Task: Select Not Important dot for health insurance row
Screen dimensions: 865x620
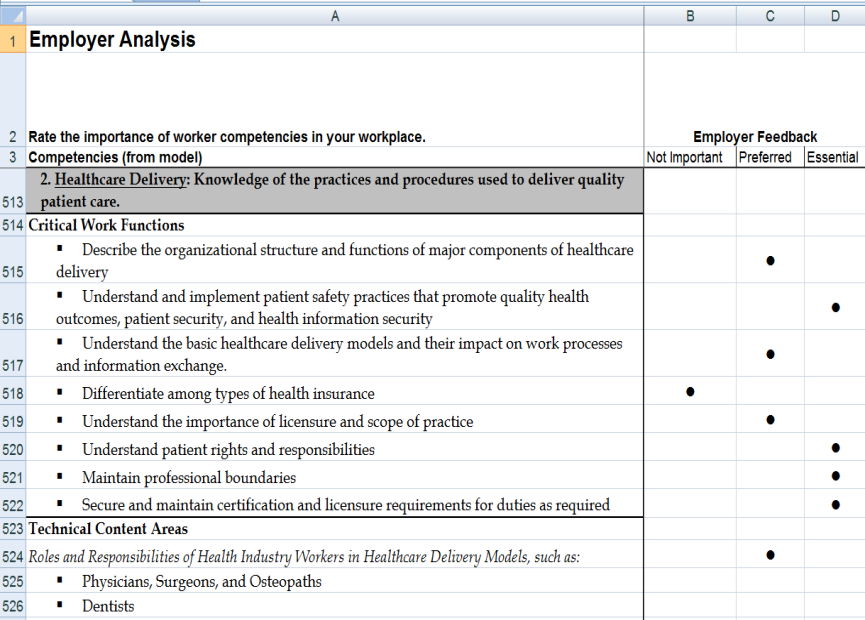Action: coord(690,392)
